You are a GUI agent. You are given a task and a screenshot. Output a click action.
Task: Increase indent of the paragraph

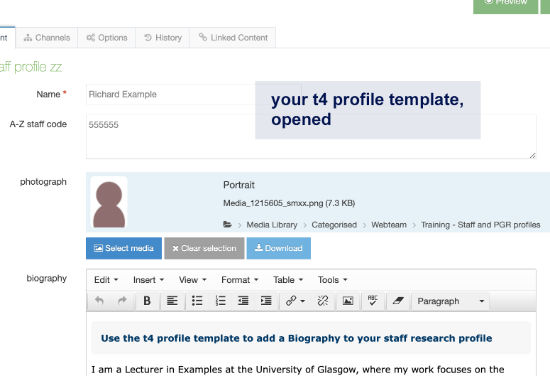pos(266,301)
